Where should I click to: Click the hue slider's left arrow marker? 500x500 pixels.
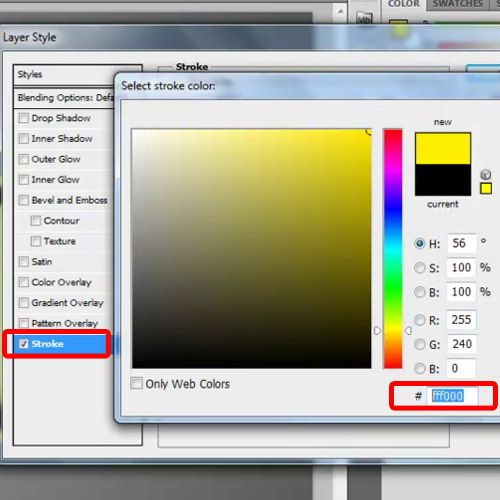(x=377, y=331)
